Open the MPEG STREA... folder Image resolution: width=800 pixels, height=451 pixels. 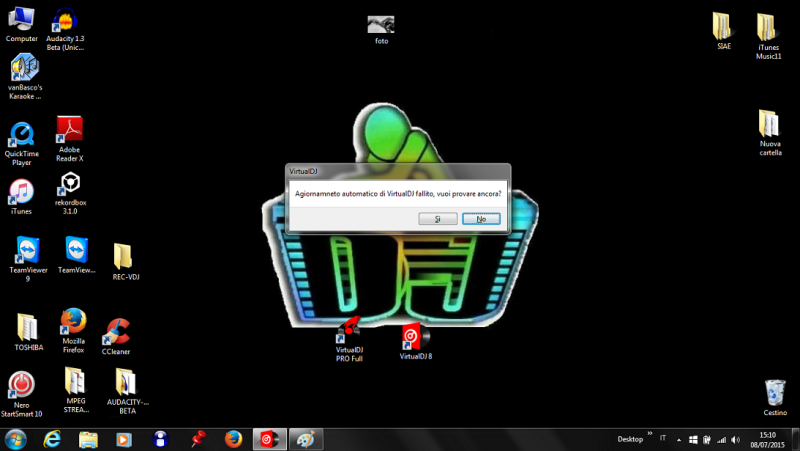point(76,390)
